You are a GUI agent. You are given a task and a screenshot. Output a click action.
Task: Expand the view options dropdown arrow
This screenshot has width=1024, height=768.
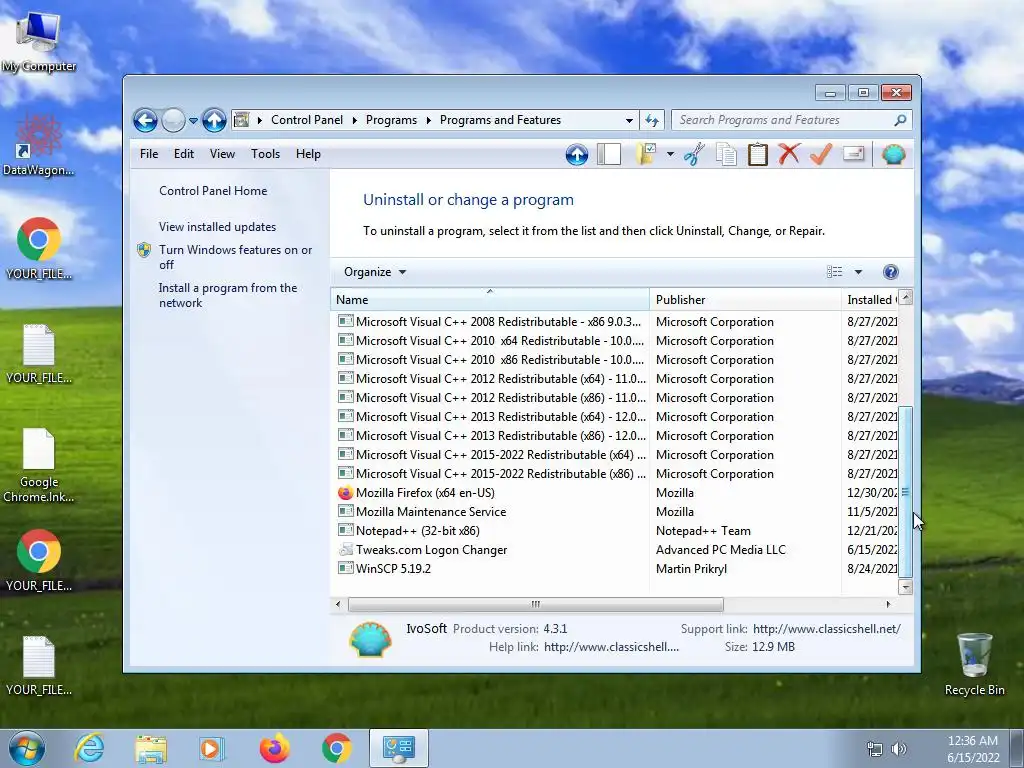pyautogui.click(x=858, y=272)
